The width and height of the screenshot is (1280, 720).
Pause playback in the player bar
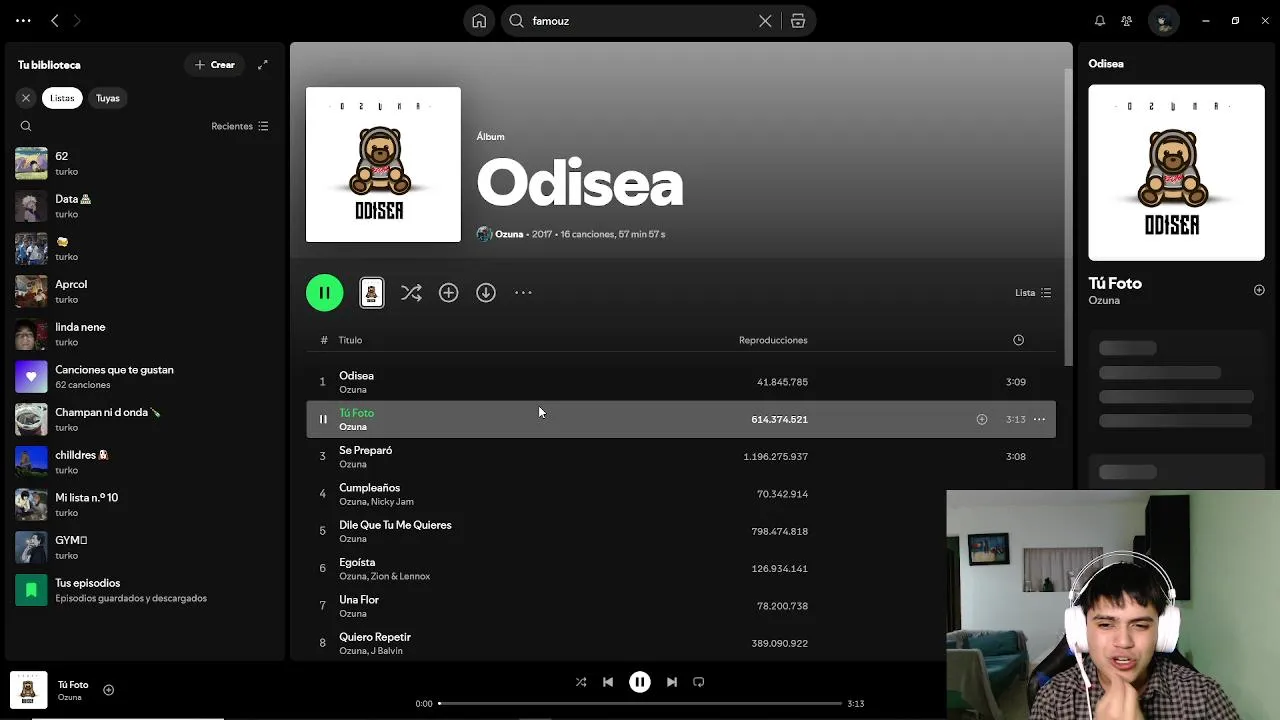pos(640,682)
